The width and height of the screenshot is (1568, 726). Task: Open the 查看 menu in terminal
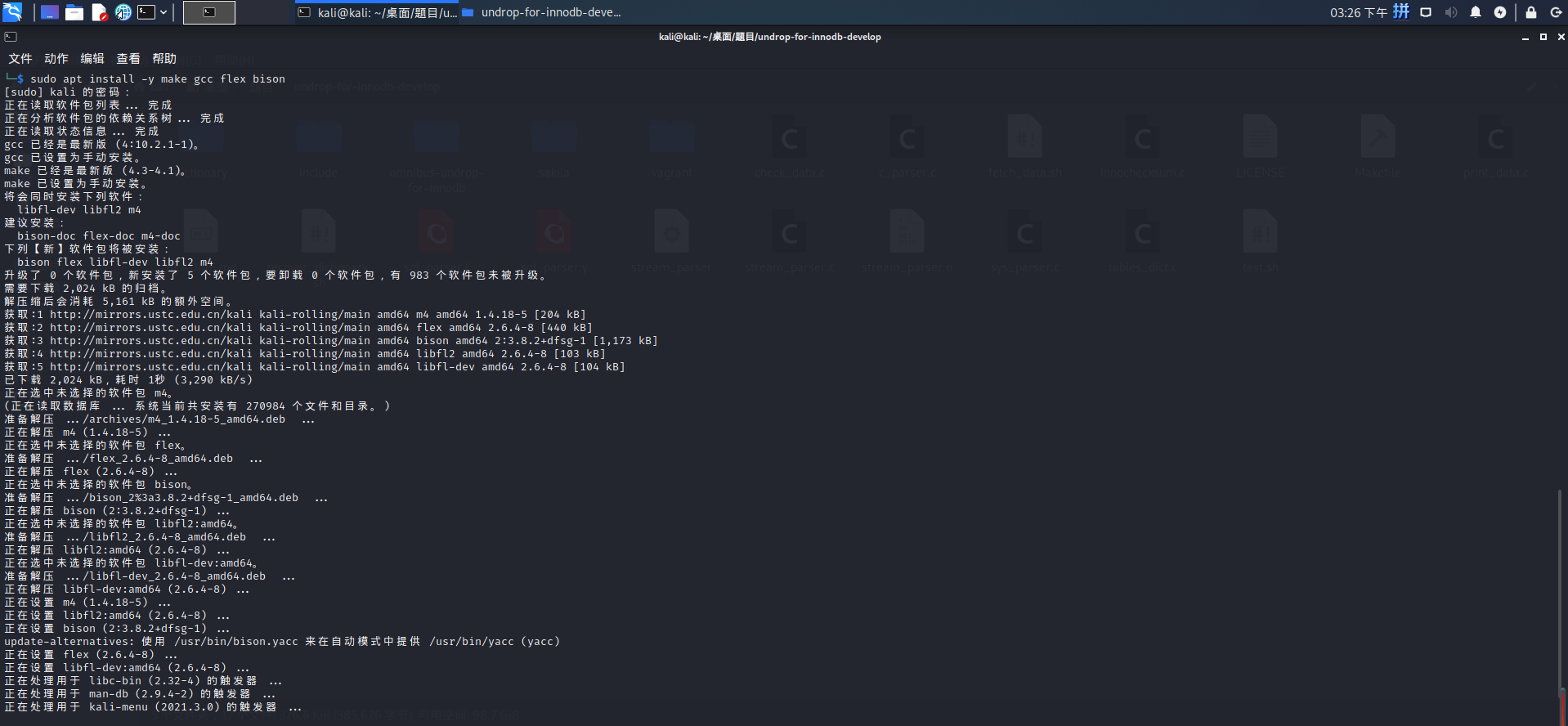(128, 59)
